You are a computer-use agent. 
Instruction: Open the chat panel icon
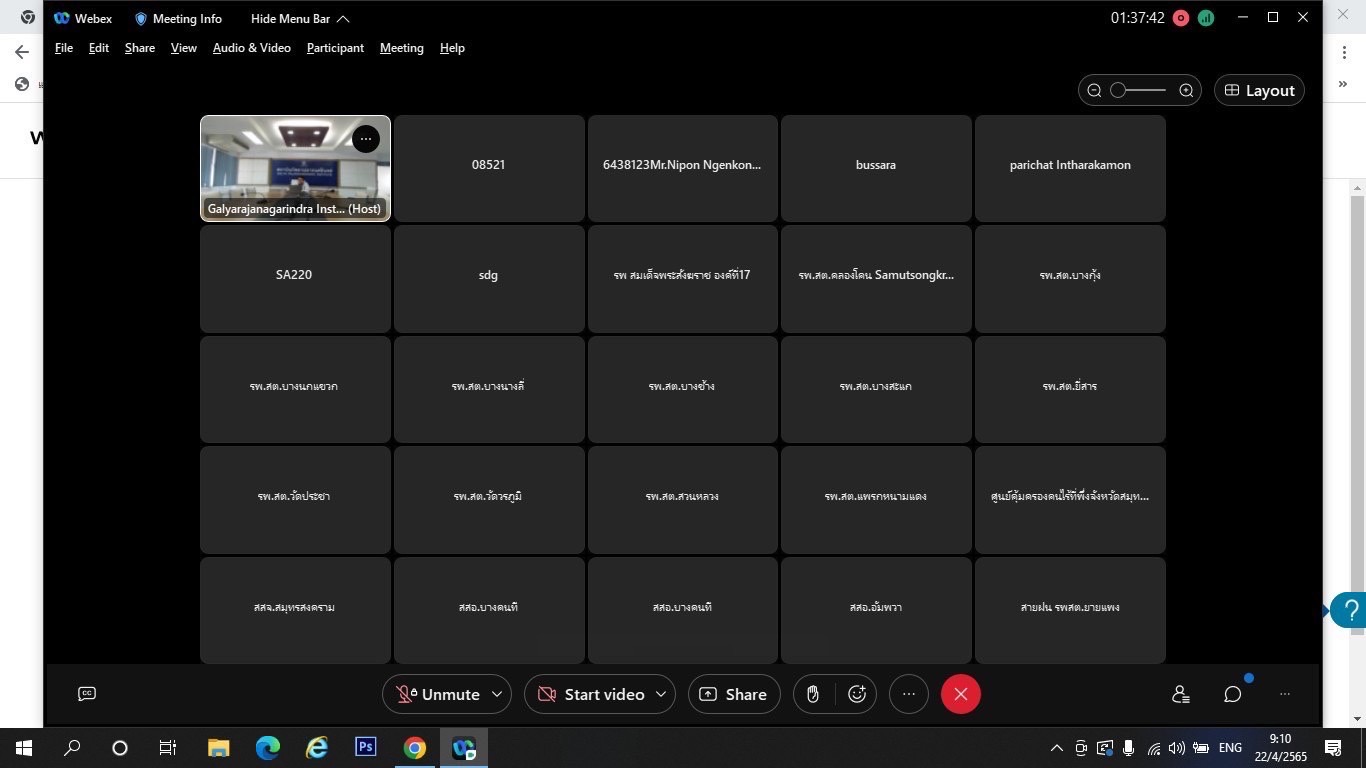click(x=1232, y=694)
